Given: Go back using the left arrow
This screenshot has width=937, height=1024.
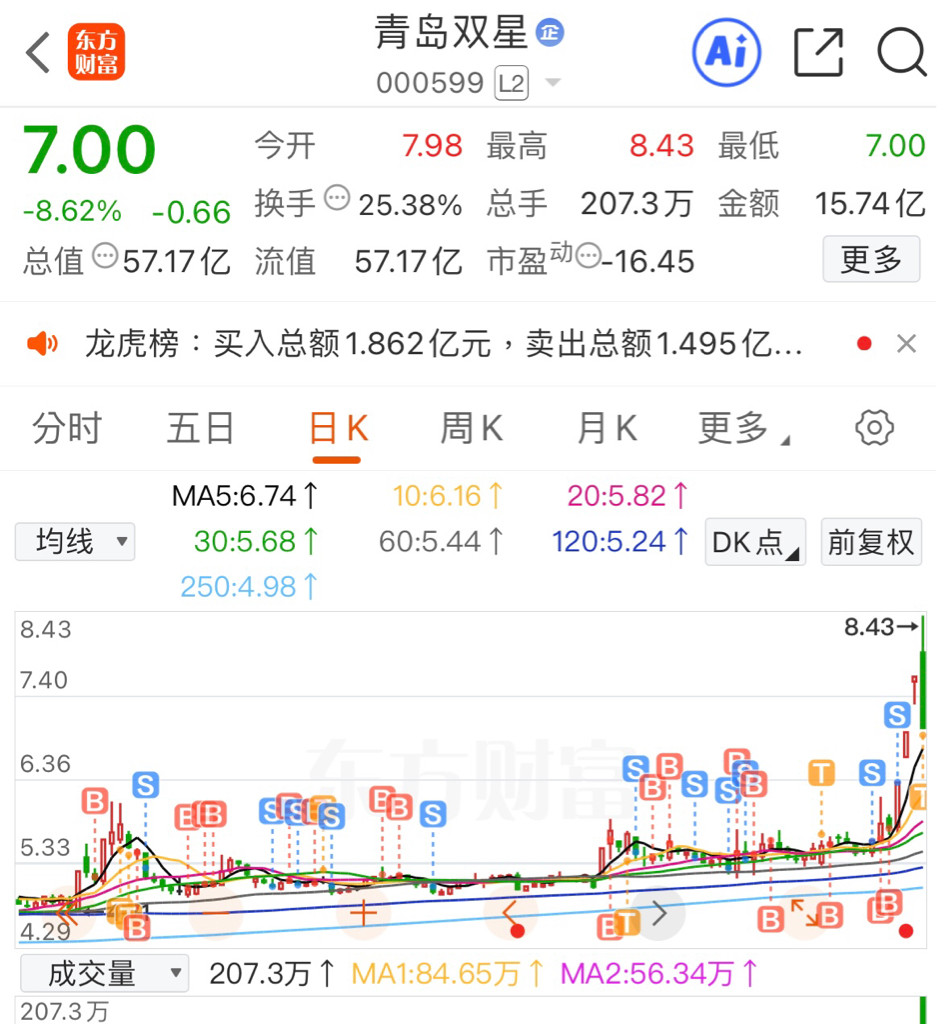Looking at the screenshot, I should pos(37,52).
